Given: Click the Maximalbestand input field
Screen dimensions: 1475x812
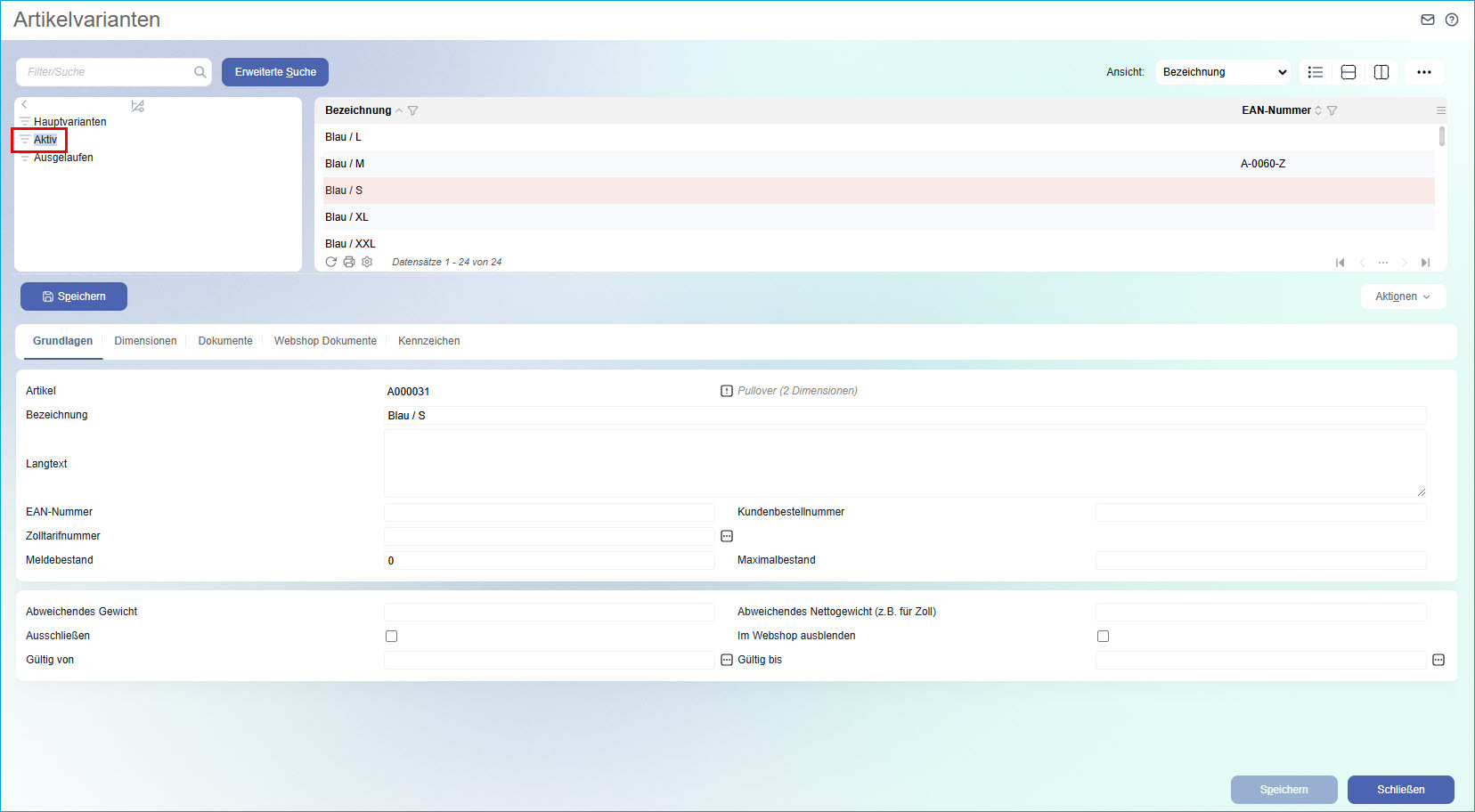Looking at the screenshot, I should pos(1261,560).
